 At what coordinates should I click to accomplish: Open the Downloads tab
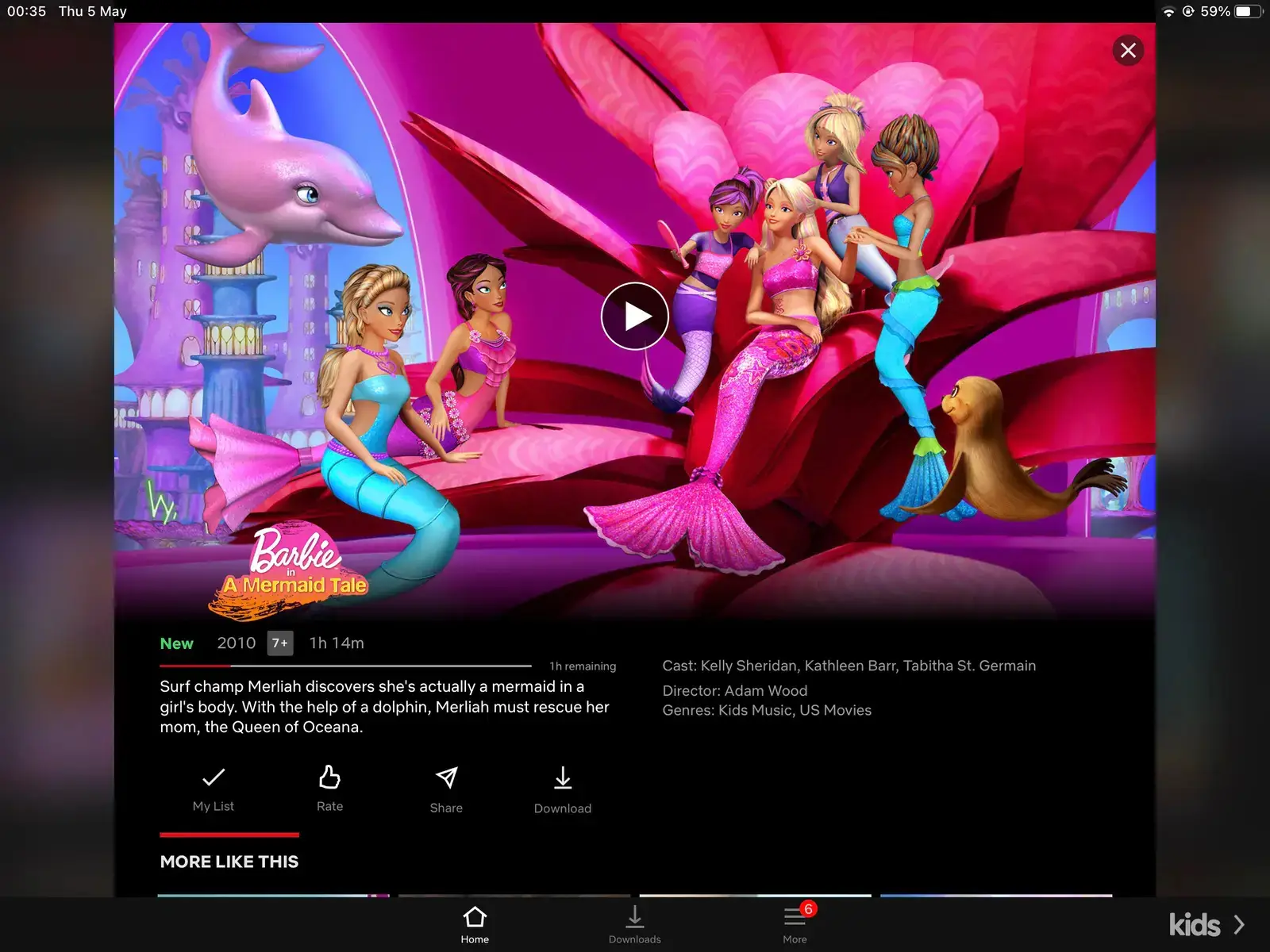[x=634, y=925]
